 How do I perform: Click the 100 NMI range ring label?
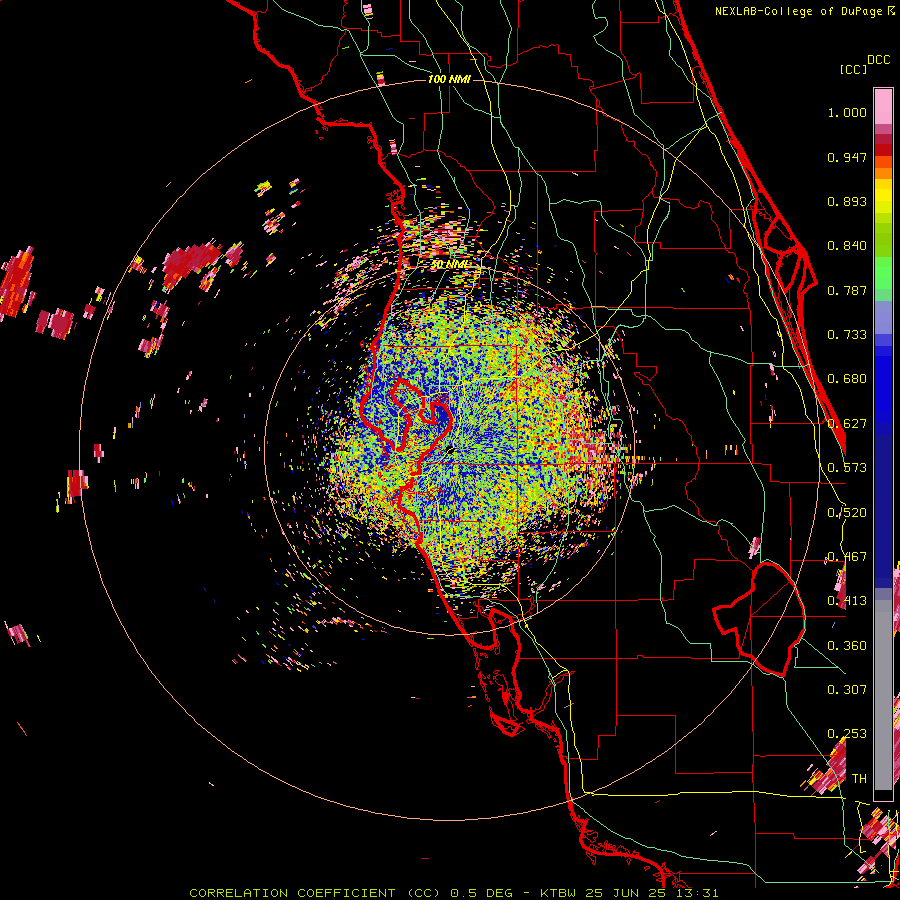tap(449, 79)
